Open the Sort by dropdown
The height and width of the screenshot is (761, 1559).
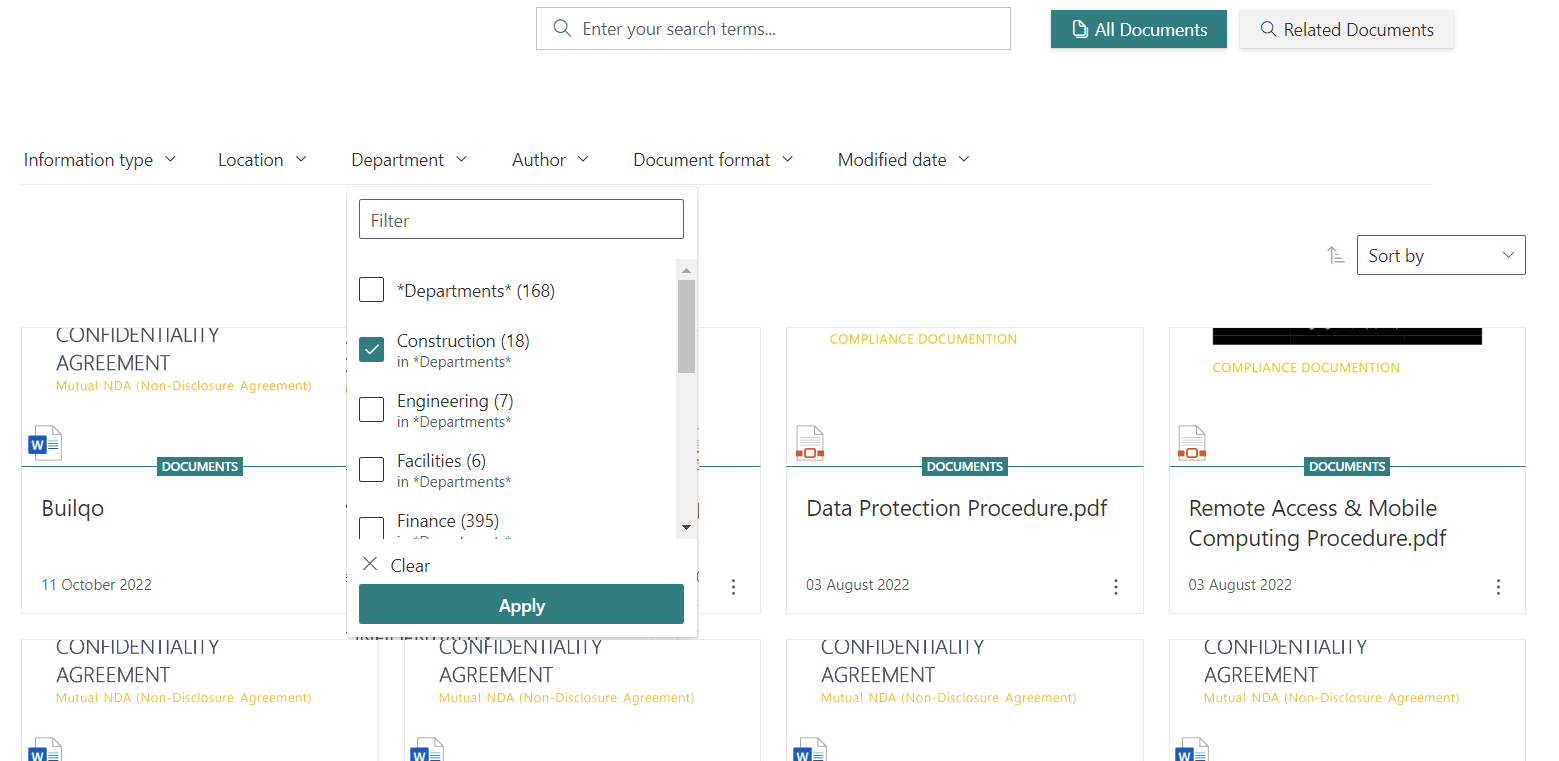tap(1440, 255)
